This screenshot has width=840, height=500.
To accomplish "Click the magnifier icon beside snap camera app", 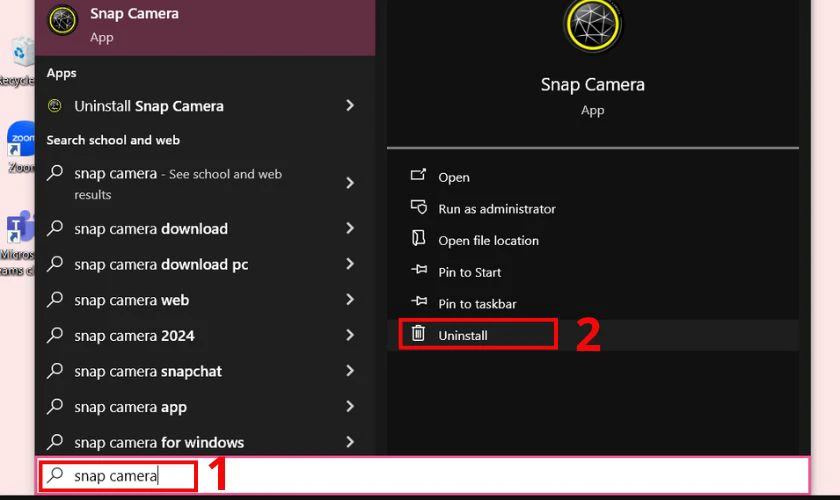I will tap(55, 407).
